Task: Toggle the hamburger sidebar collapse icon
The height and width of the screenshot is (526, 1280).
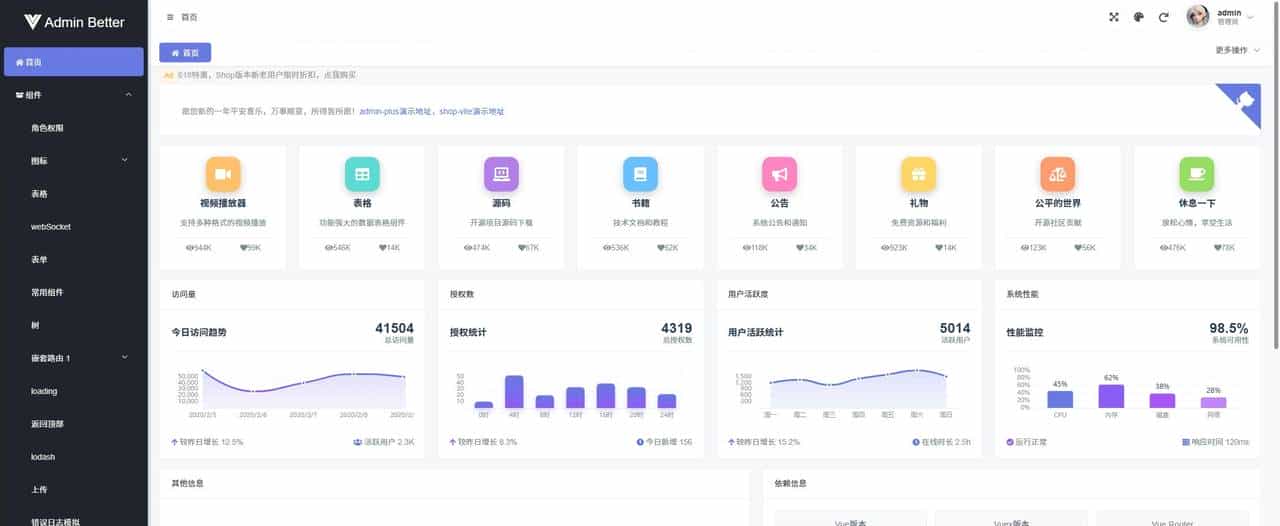Action: (x=170, y=17)
